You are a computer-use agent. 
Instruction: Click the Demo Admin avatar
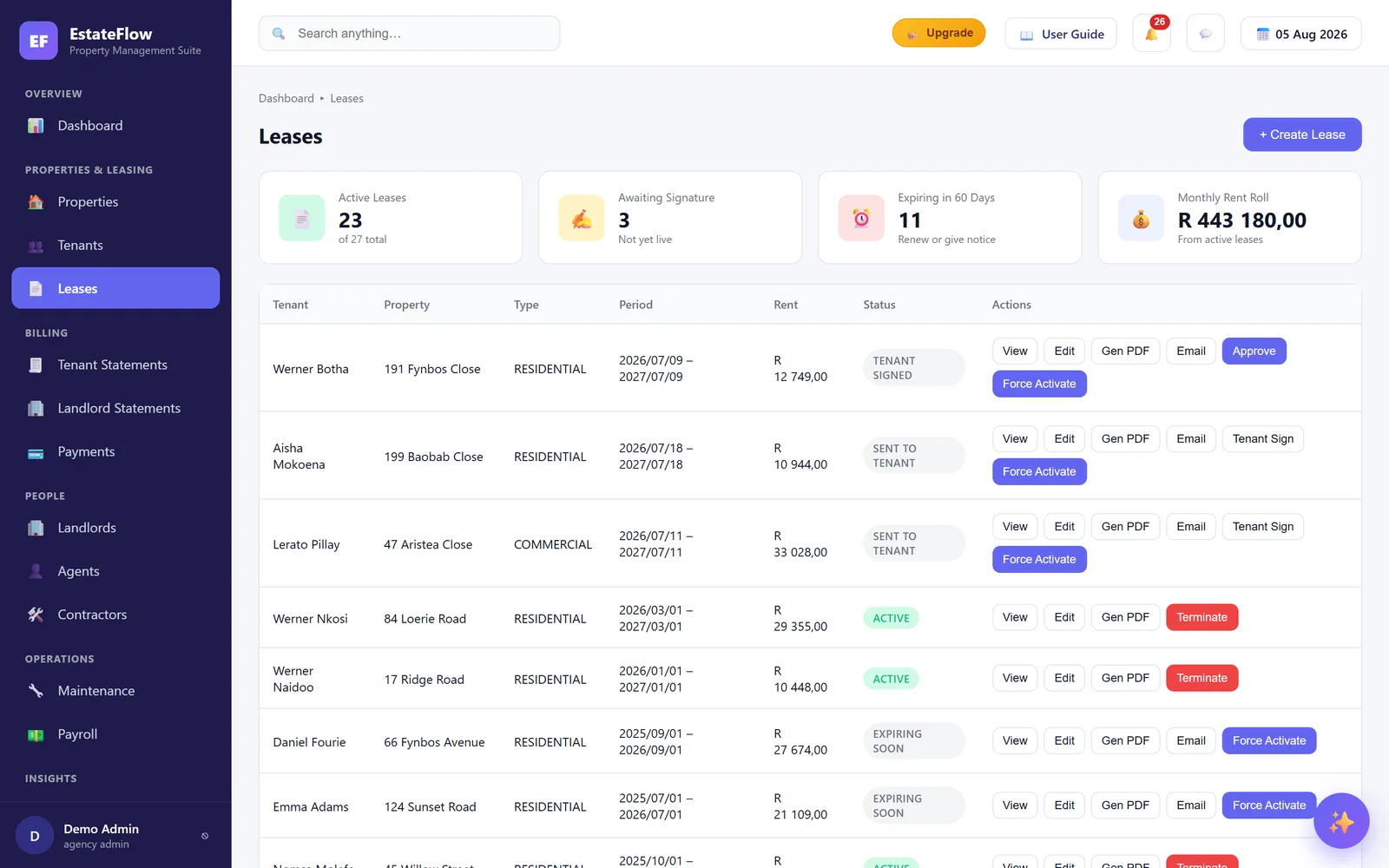point(35,836)
